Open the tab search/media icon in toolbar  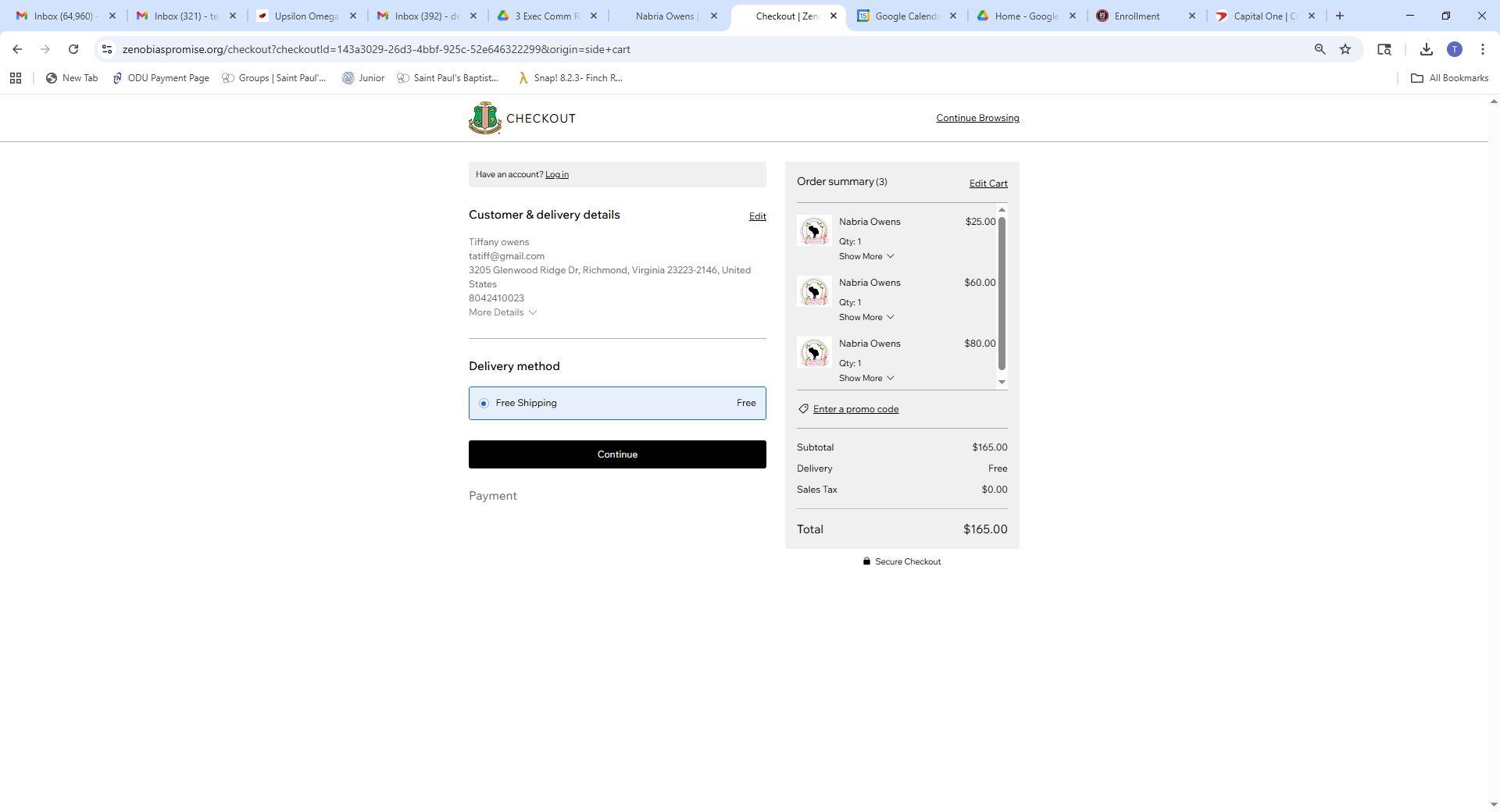click(1384, 49)
